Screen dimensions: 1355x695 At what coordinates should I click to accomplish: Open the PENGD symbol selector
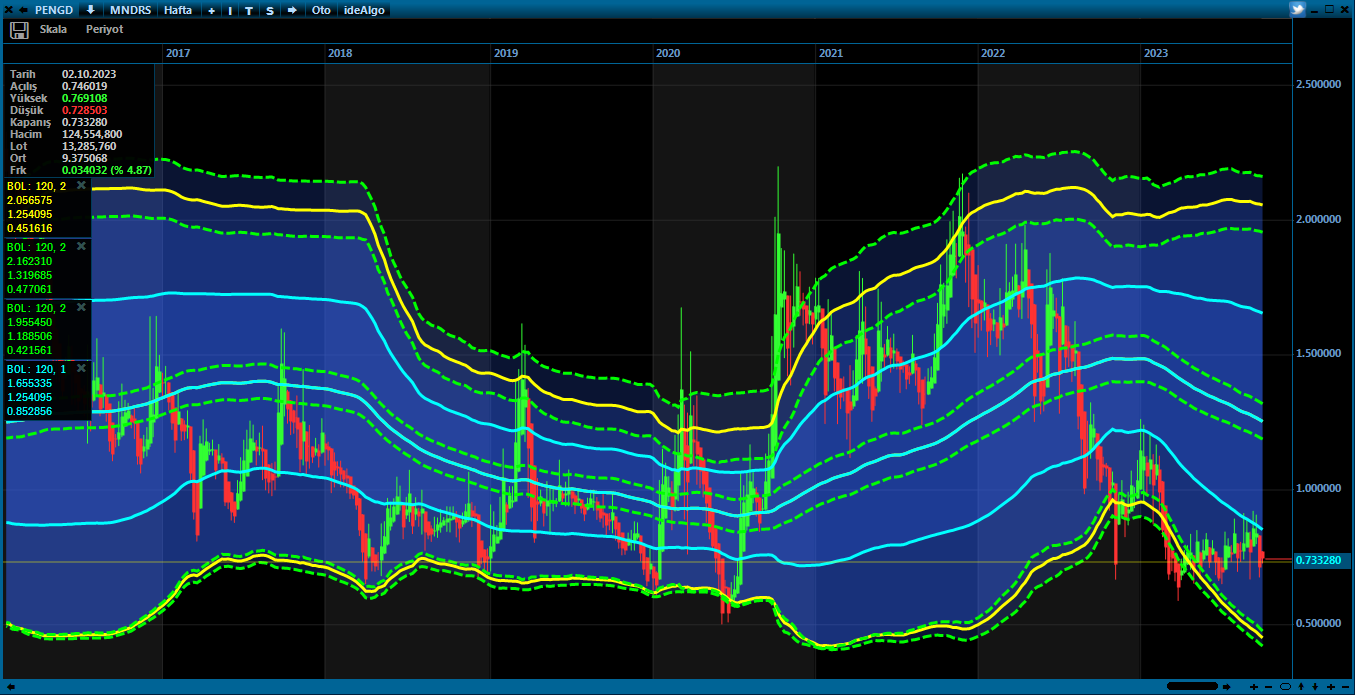click(54, 10)
